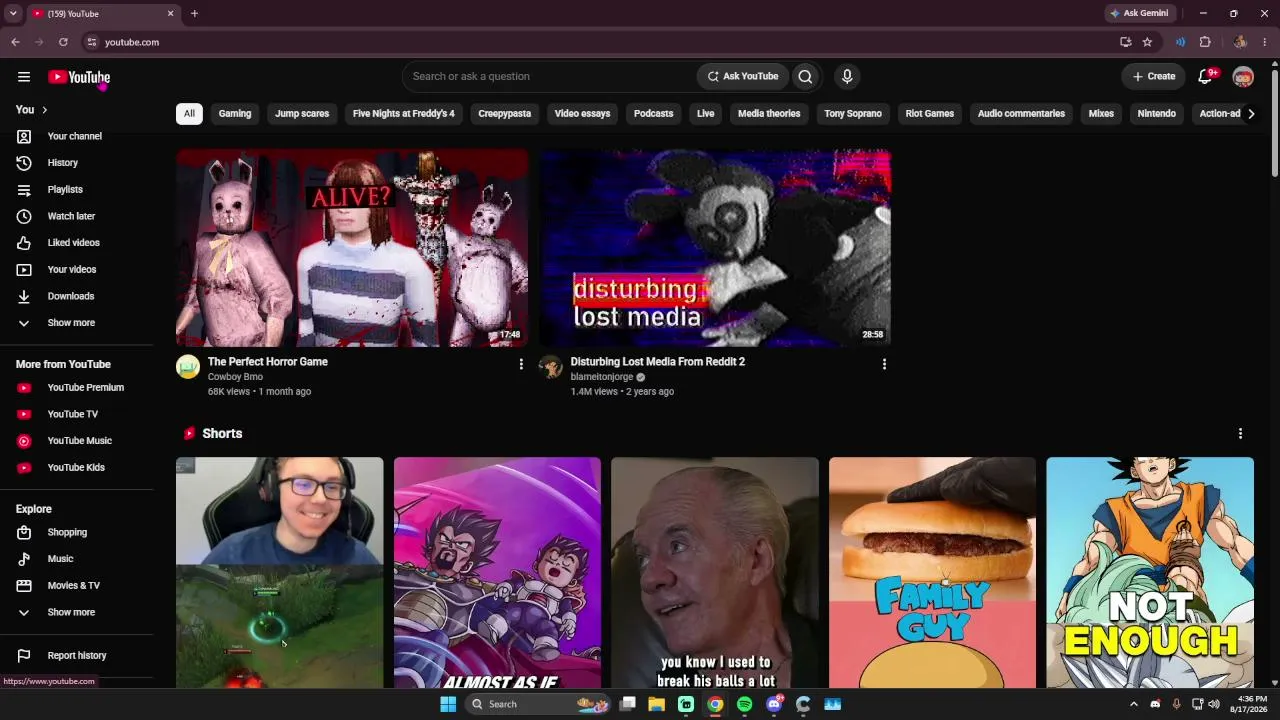The width and height of the screenshot is (1280, 720).
Task: Click the Chrome address bar
Action: pyautogui.click(x=600, y=42)
